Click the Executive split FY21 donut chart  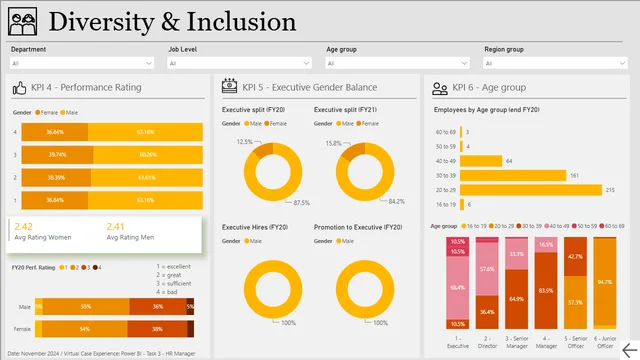pyautogui.click(x=365, y=172)
